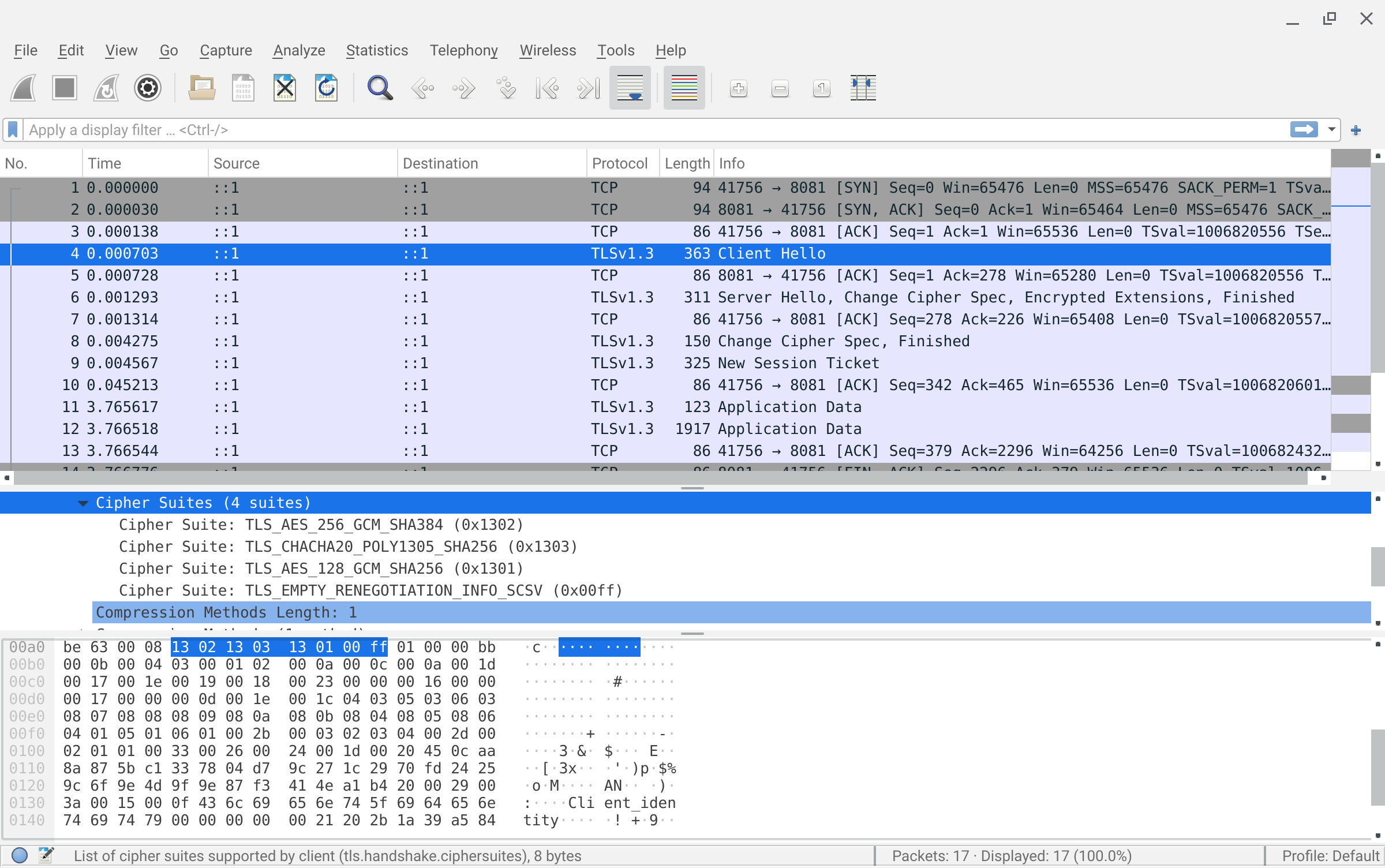Viewport: 1385px width, 868px height.
Task: Toggle auto-scroll during live capture
Action: pyautogui.click(x=630, y=88)
